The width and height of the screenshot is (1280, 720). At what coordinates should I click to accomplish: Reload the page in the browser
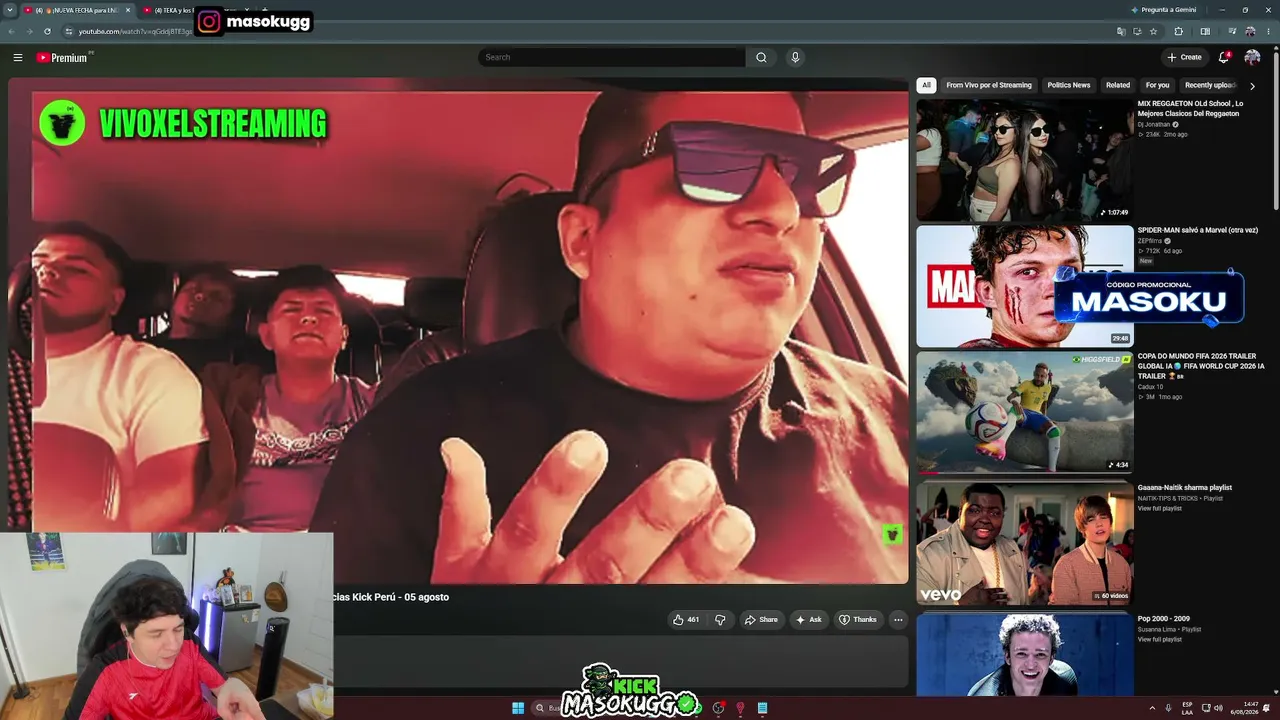[x=47, y=31]
